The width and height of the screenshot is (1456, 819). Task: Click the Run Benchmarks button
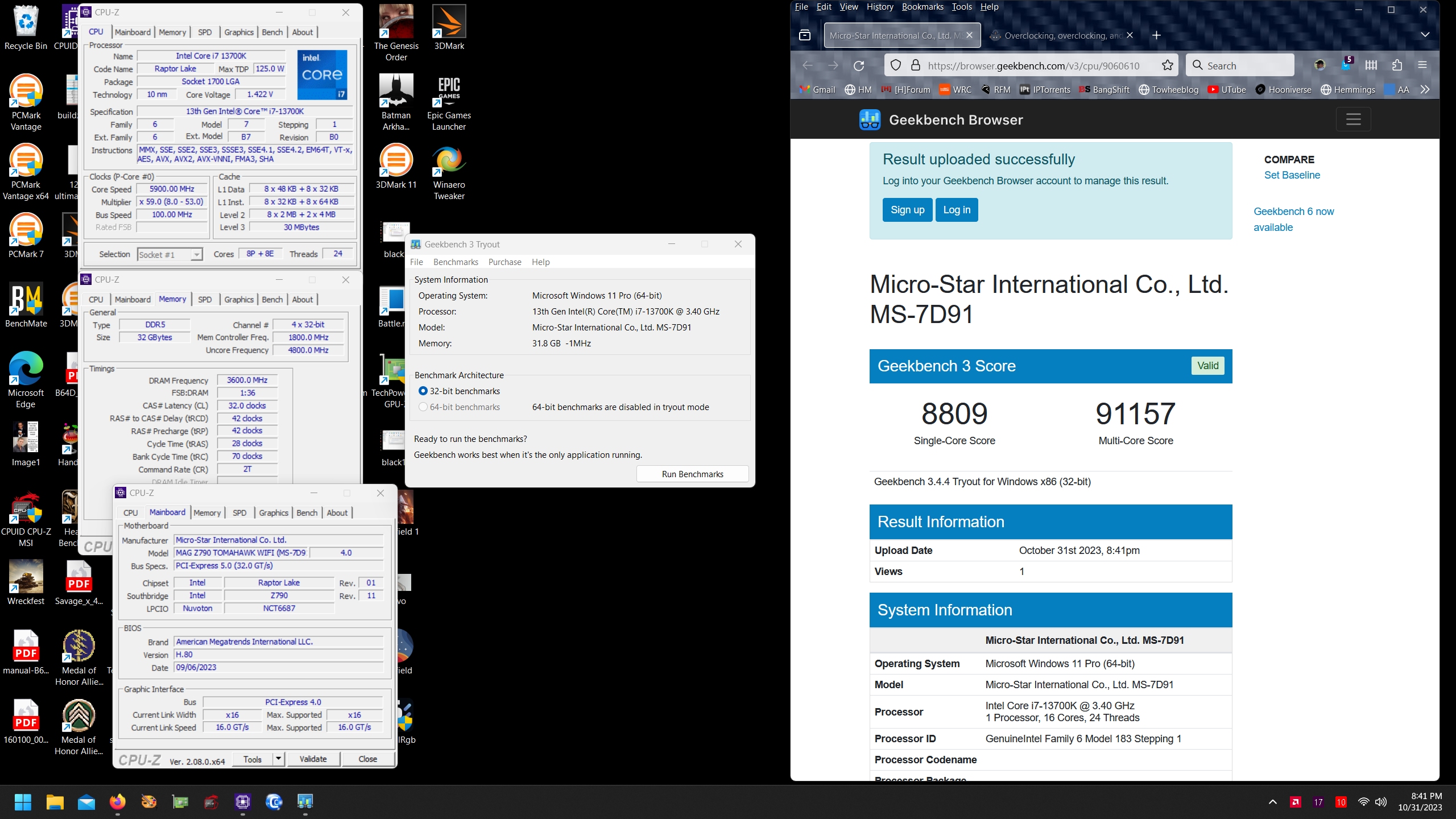692,474
